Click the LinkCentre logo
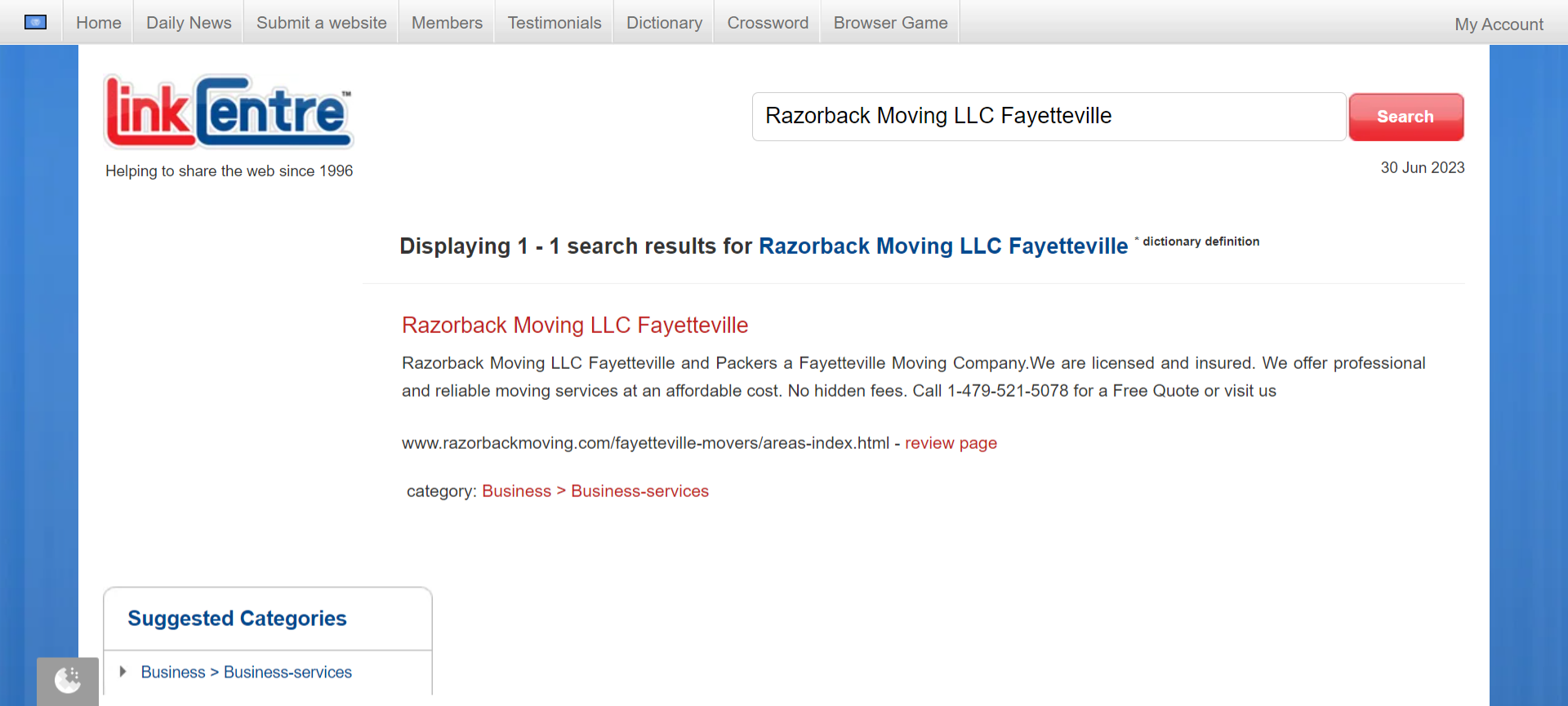 click(229, 112)
